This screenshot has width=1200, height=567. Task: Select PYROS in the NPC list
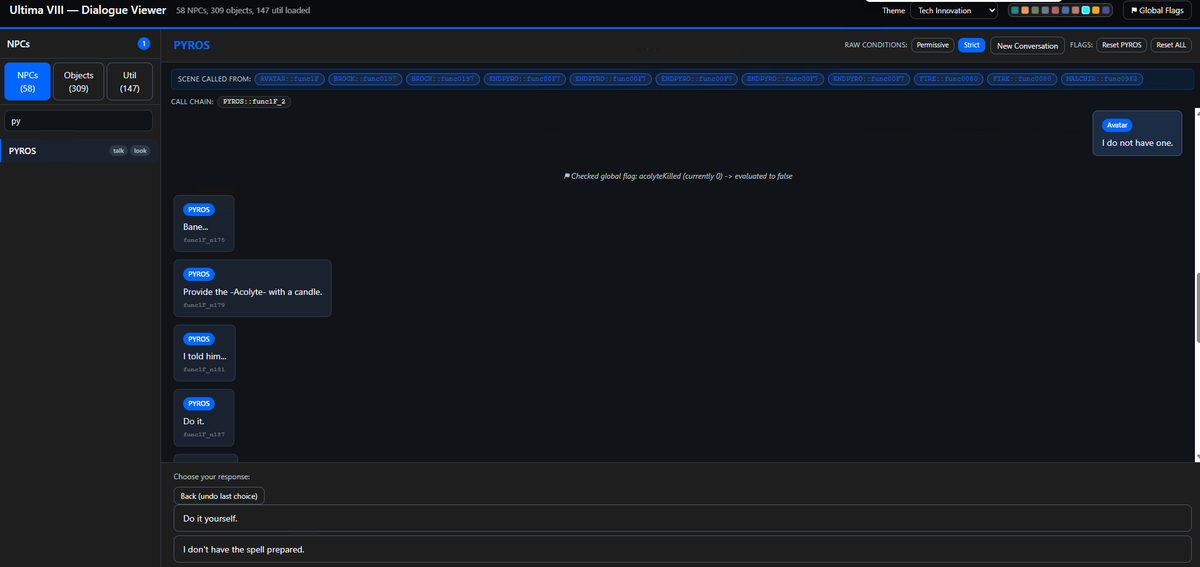point(79,151)
